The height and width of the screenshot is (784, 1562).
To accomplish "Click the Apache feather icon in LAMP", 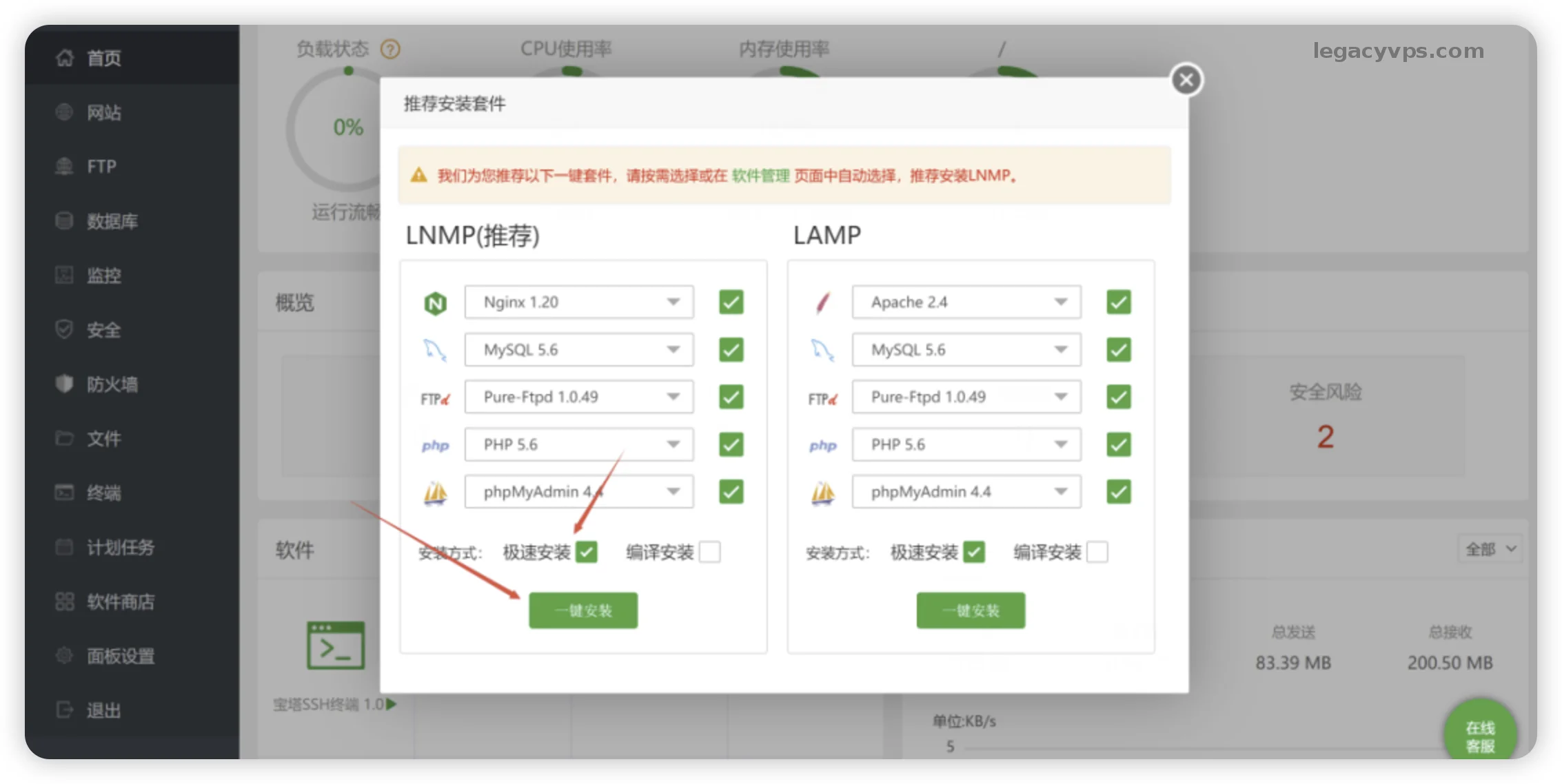I will [822, 302].
